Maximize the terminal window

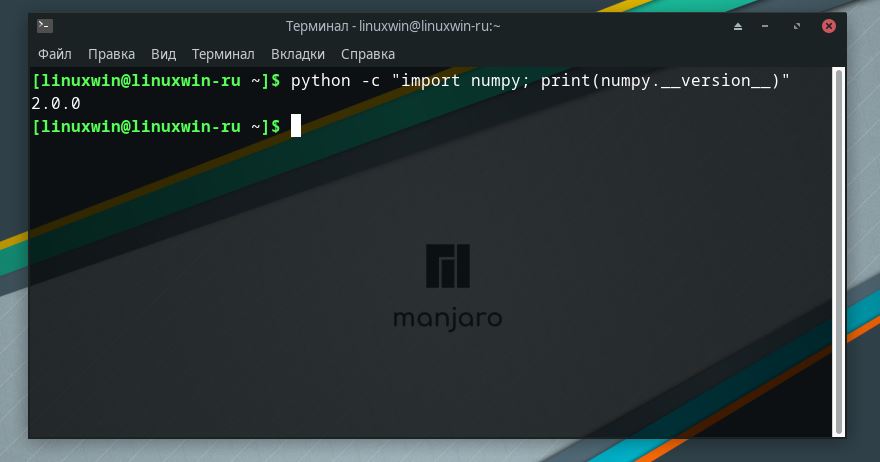(799, 26)
